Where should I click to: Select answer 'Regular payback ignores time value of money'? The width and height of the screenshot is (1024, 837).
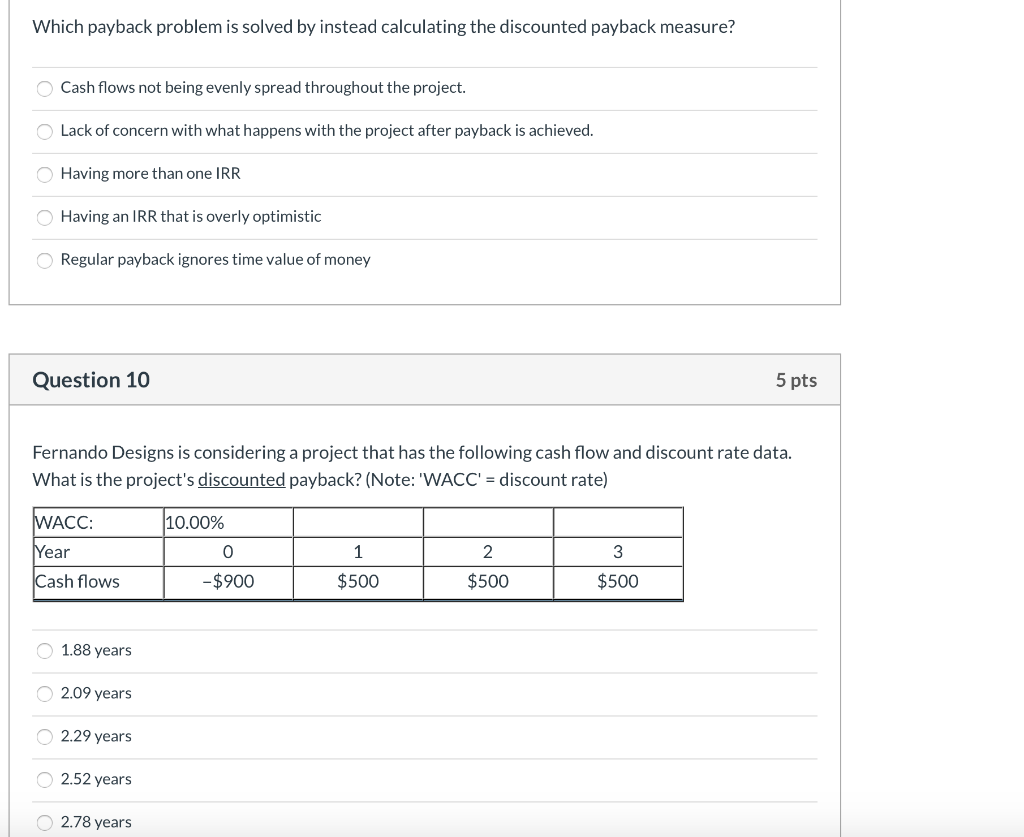pos(44,260)
